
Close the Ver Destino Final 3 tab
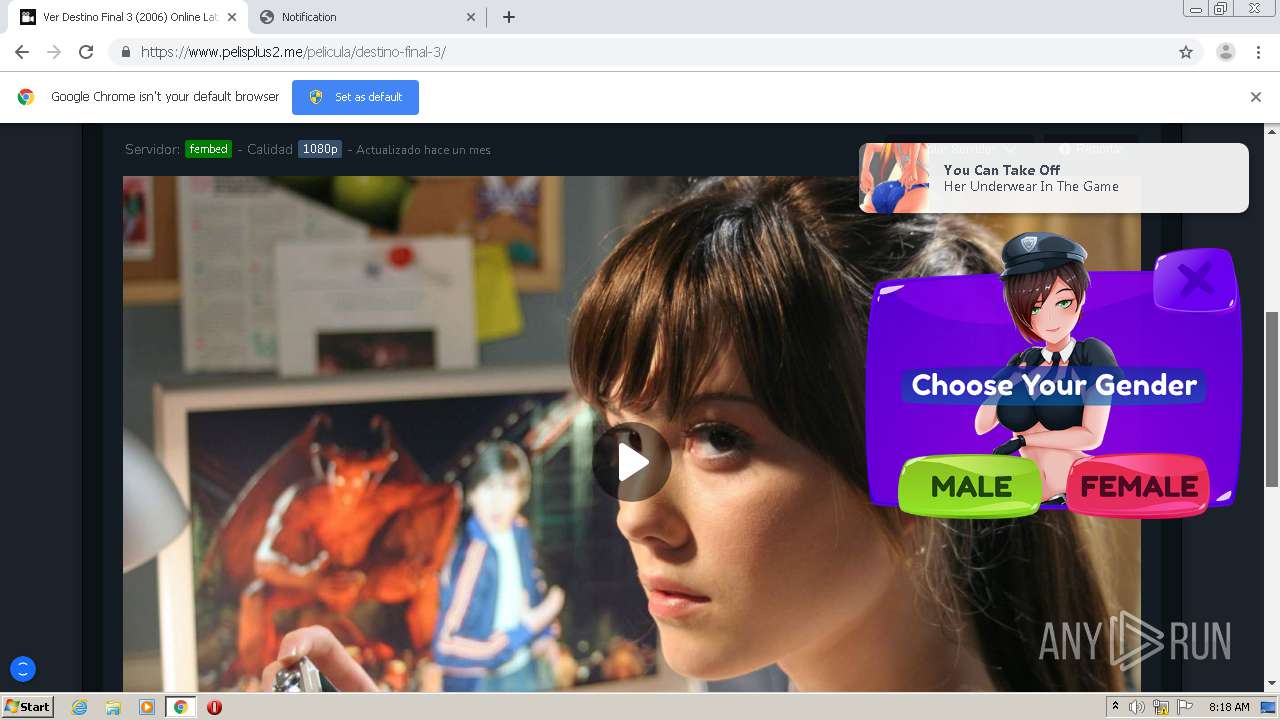pos(233,17)
